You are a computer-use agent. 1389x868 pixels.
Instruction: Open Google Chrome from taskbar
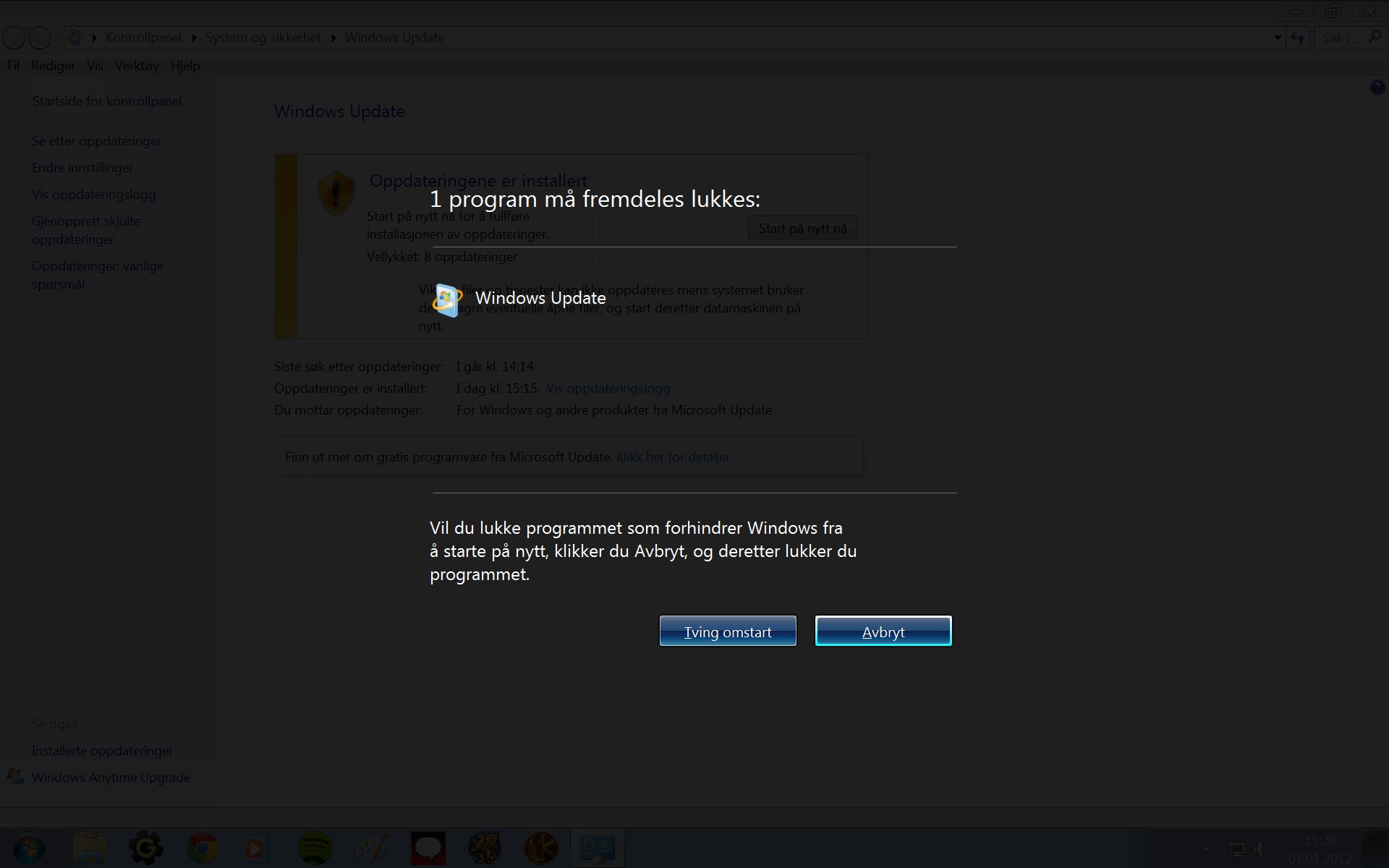pos(203,848)
